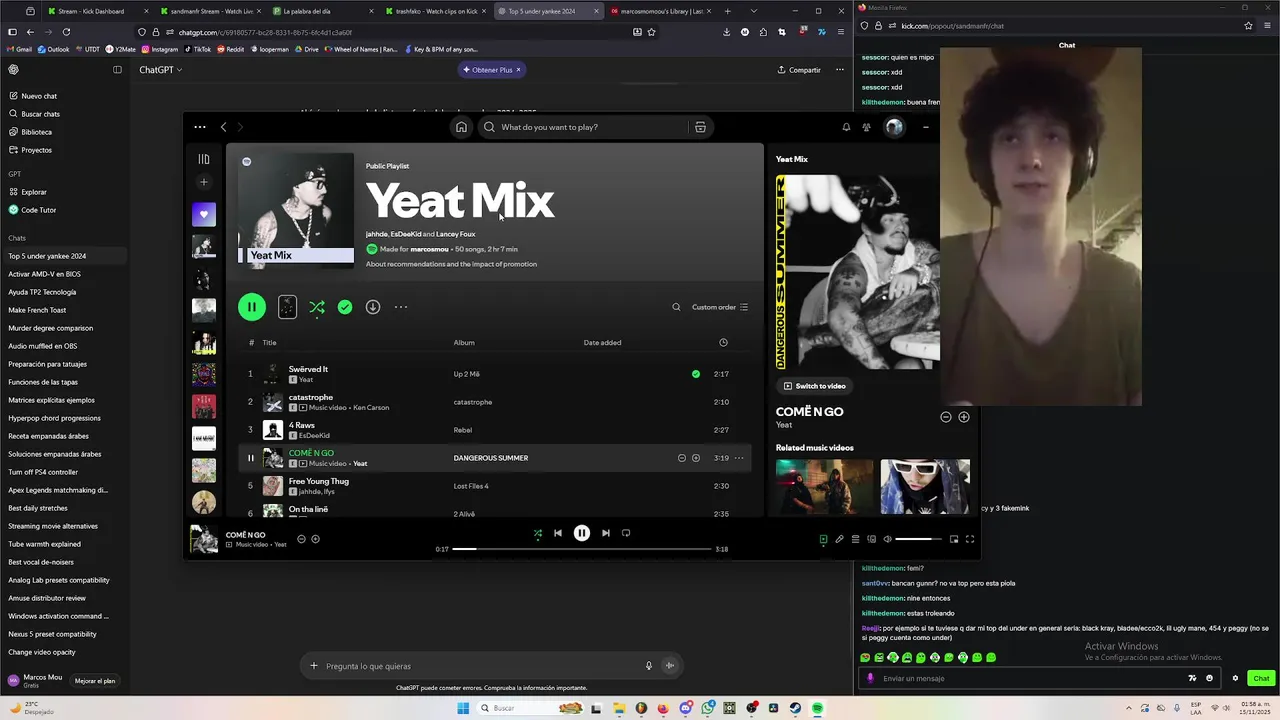
Task: Pause playback in bottom player bar
Action: coord(582,533)
